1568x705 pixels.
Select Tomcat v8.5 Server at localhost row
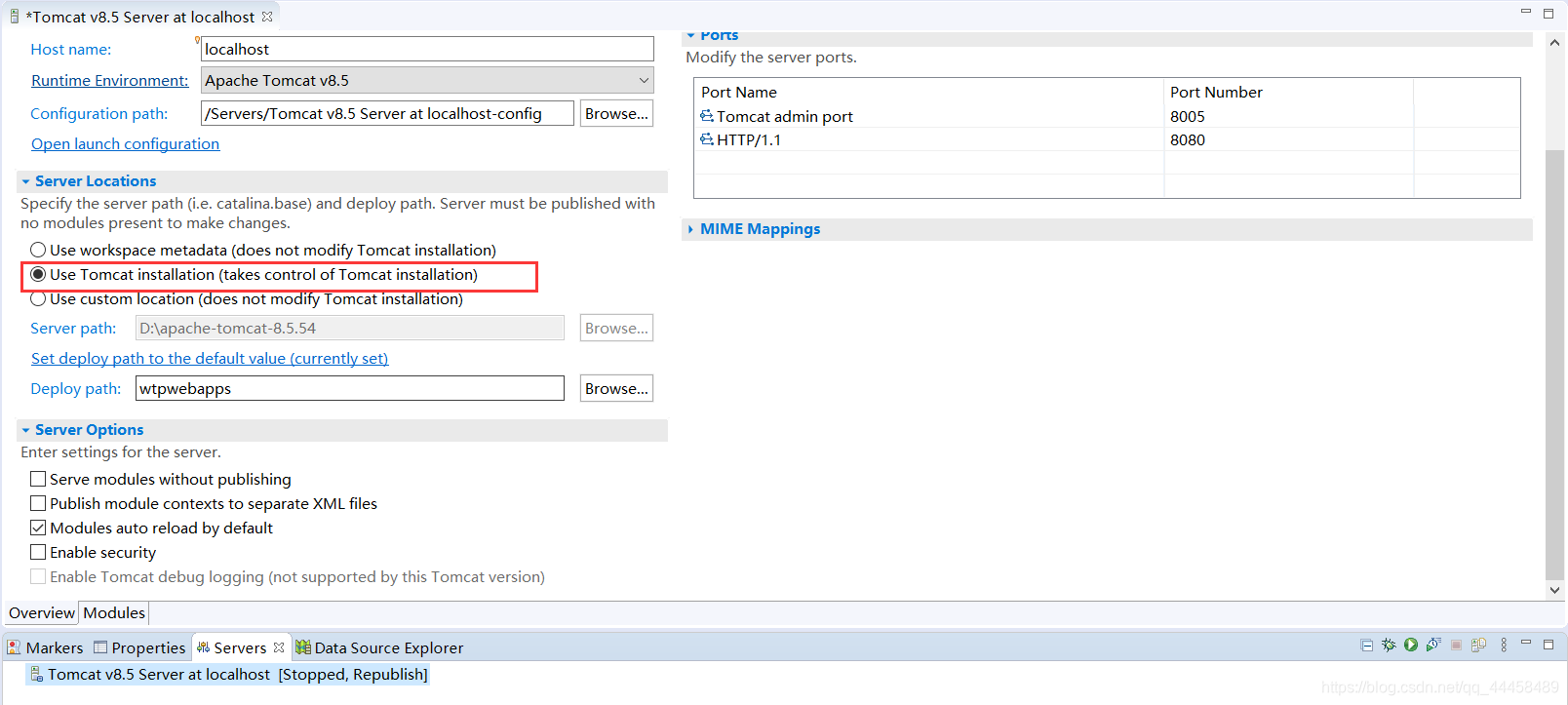[x=229, y=674]
